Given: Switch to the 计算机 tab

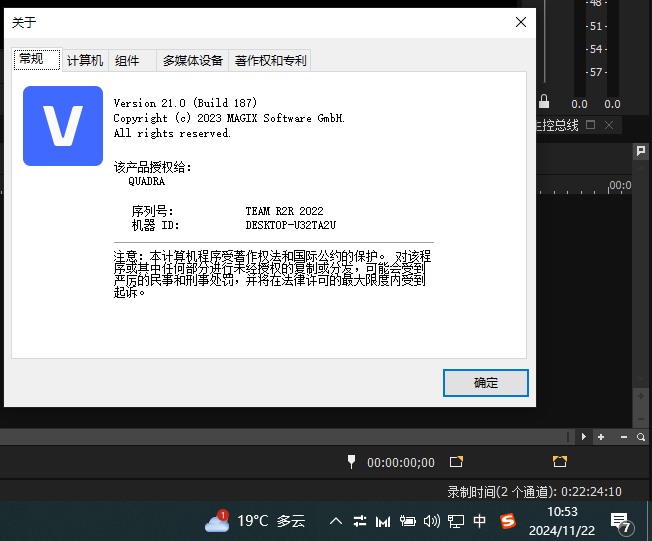Looking at the screenshot, I should point(85,61).
